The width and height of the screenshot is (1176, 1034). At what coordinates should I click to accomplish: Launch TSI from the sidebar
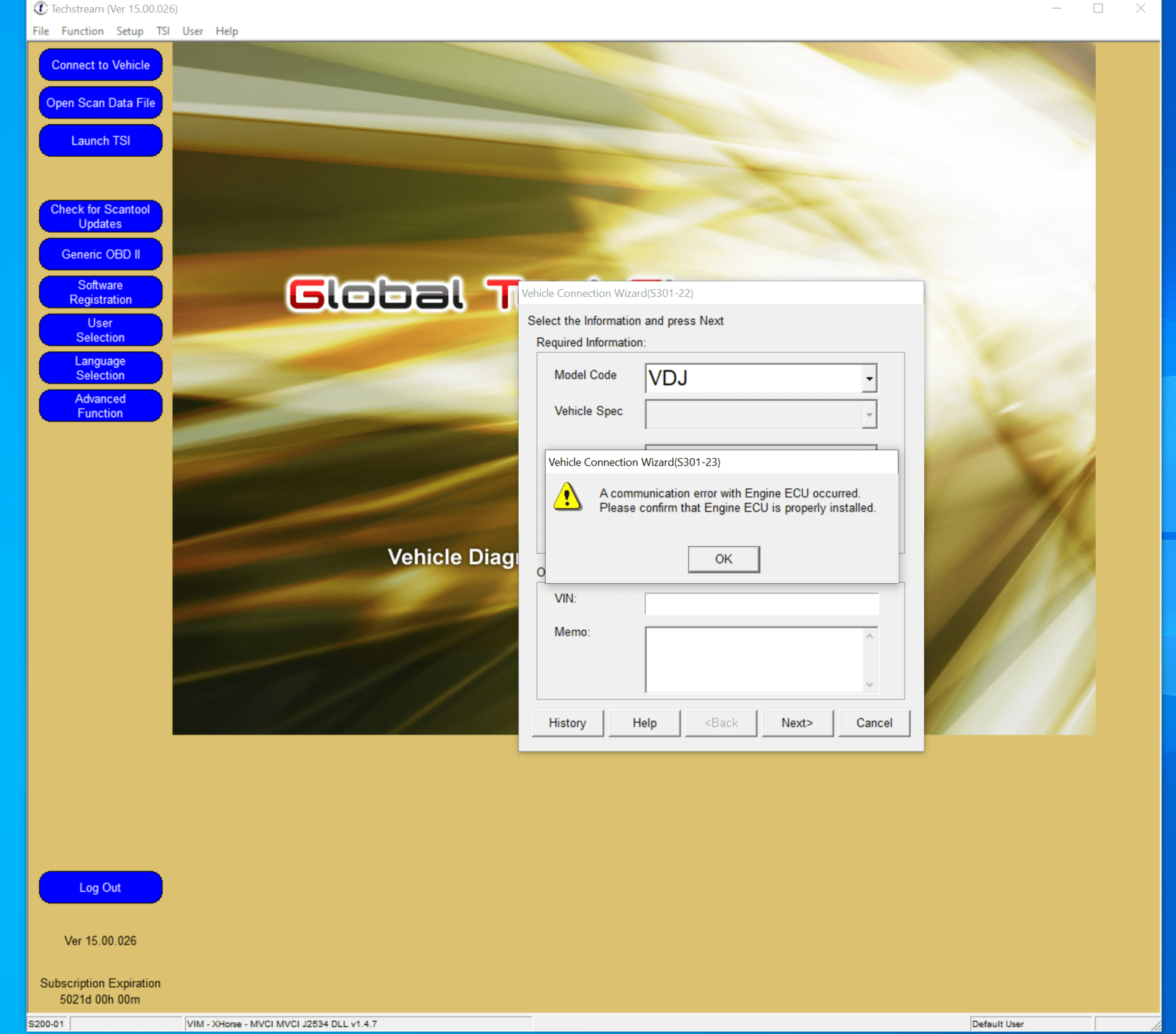[100, 141]
